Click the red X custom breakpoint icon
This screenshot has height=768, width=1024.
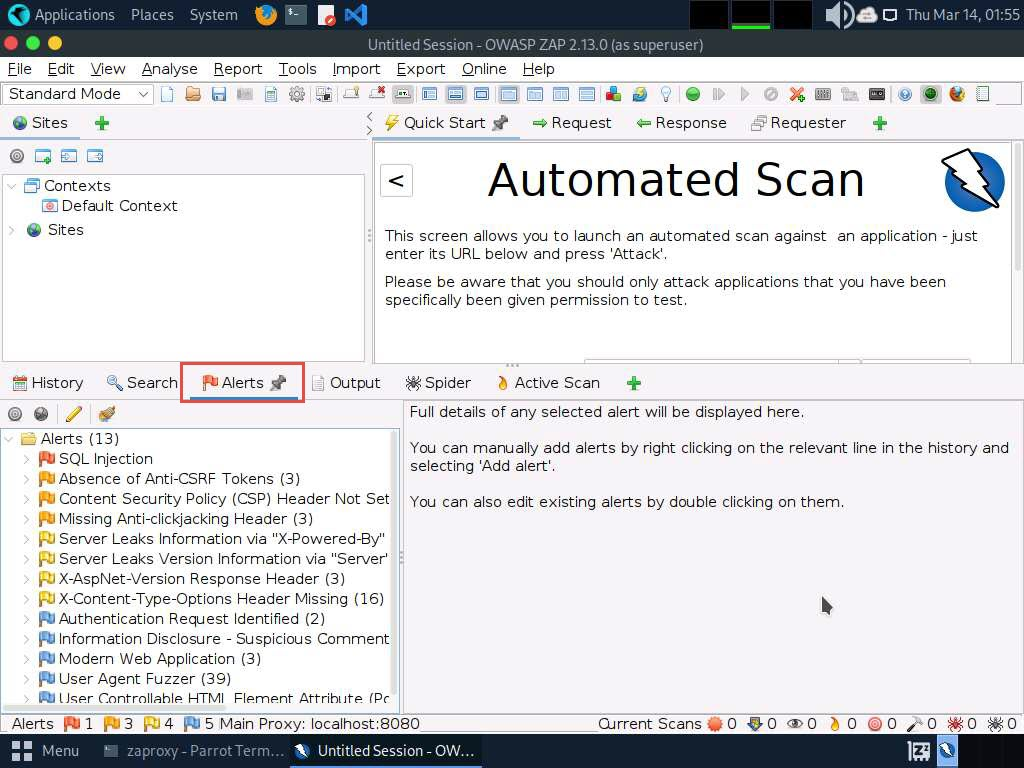[x=797, y=94]
